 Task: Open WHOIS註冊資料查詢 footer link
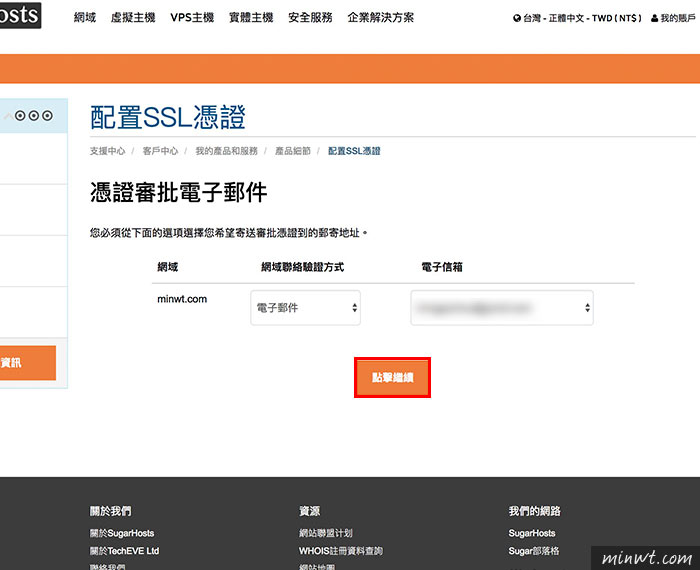(x=341, y=551)
